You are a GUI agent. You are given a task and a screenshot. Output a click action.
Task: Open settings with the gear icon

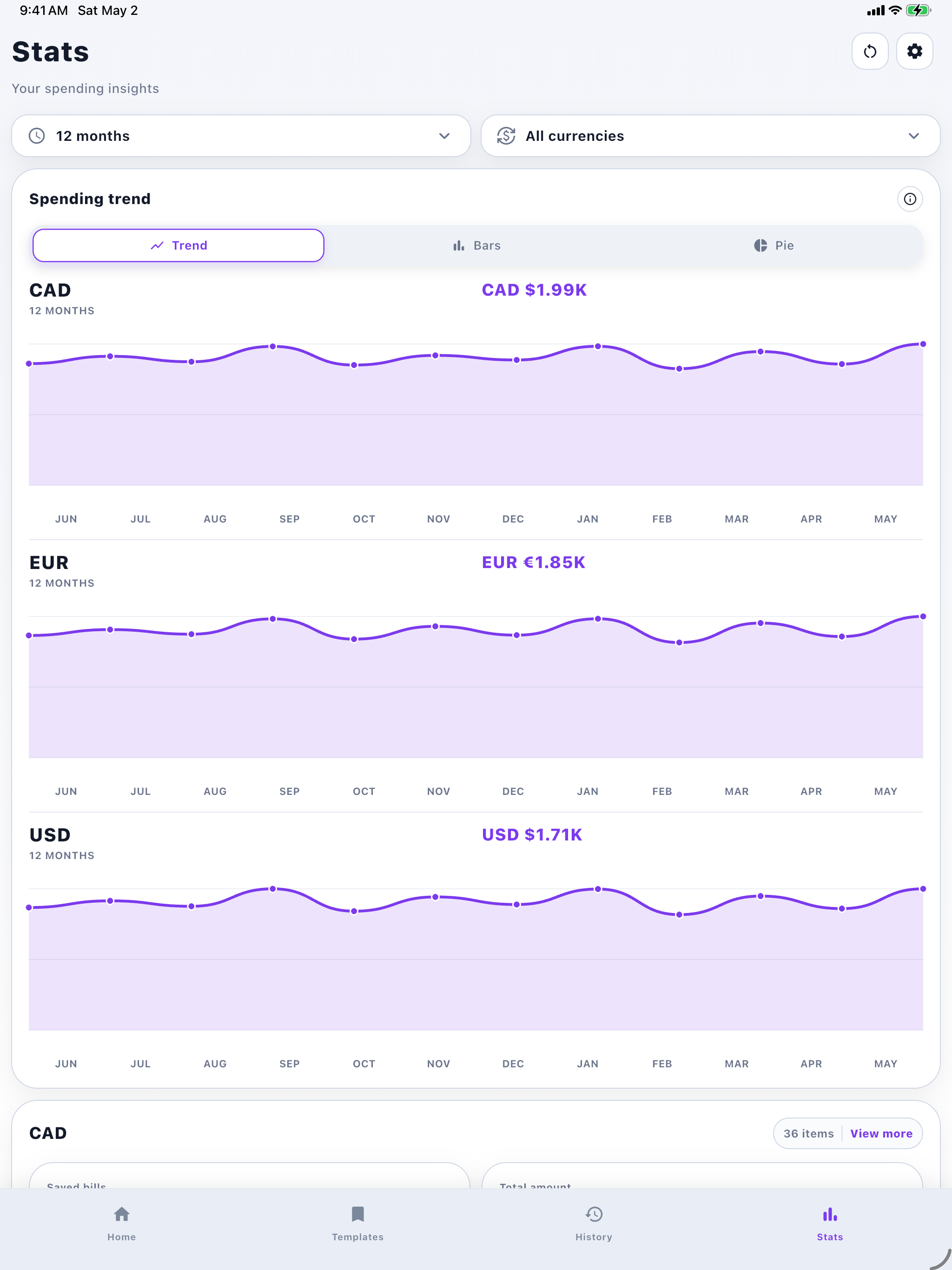coord(914,52)
